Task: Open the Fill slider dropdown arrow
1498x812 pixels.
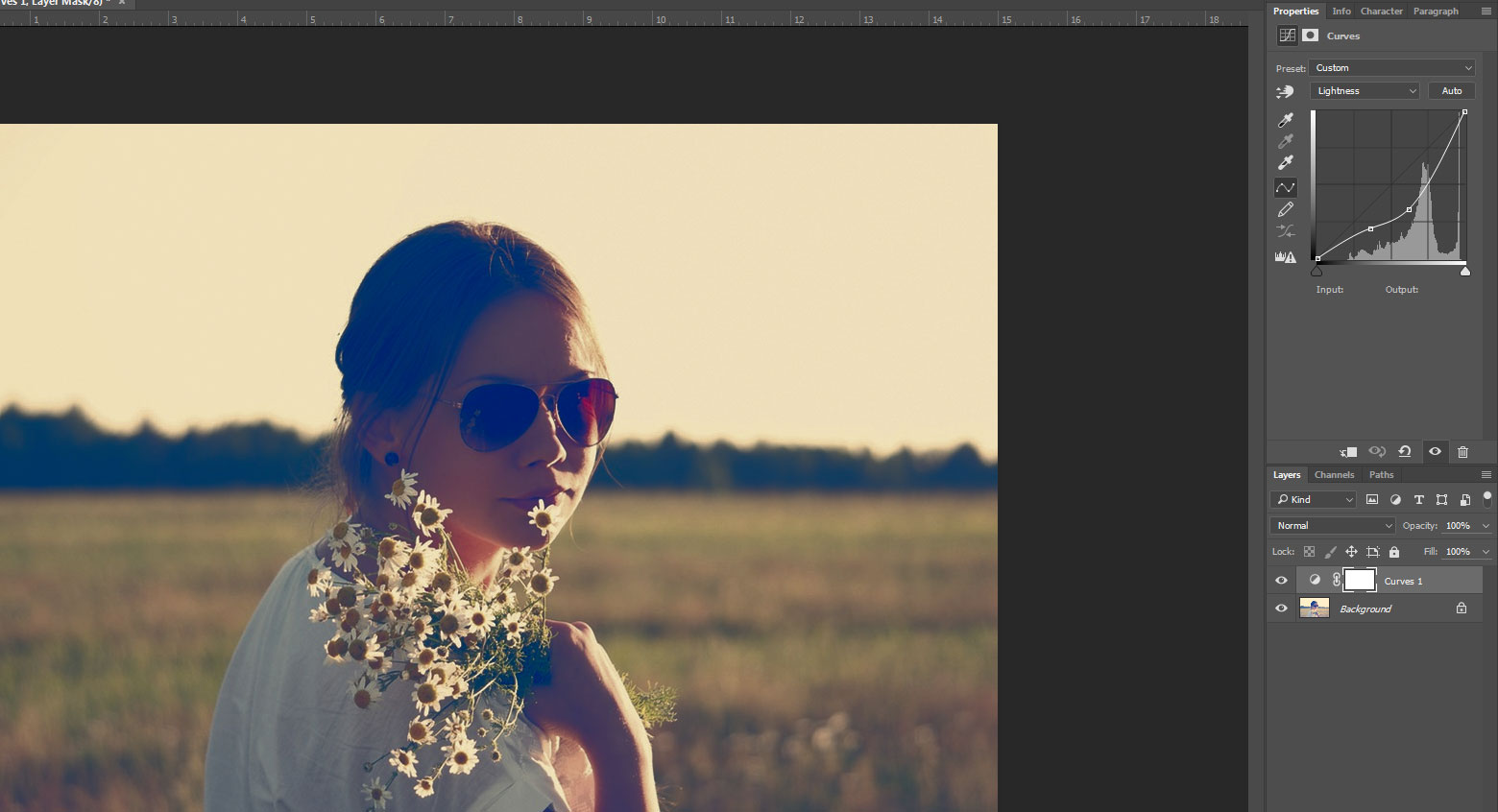Action: tap(1486, 552)
